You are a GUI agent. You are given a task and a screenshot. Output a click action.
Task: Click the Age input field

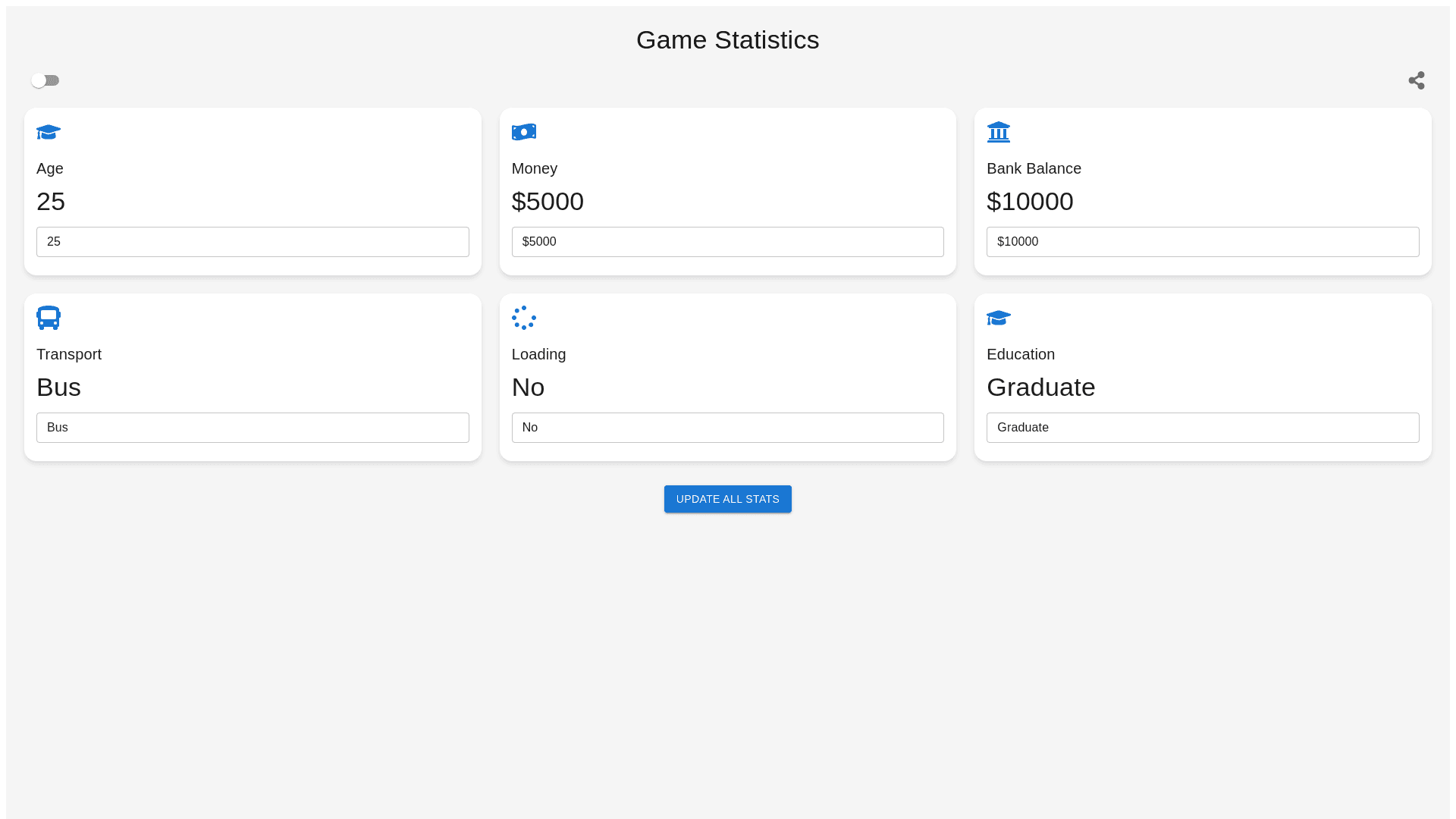tap(253, 242)
